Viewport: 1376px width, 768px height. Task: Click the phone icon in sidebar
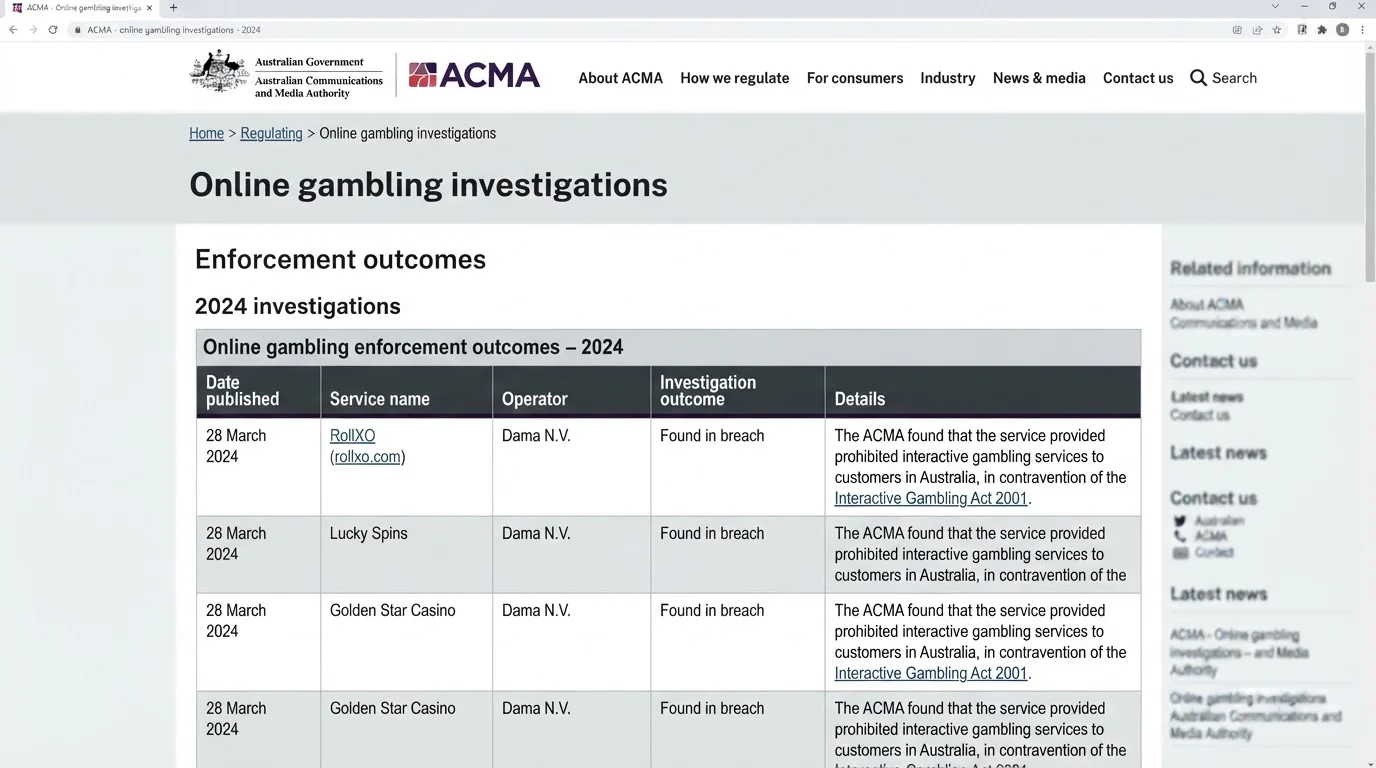[x=1180, y=536]
